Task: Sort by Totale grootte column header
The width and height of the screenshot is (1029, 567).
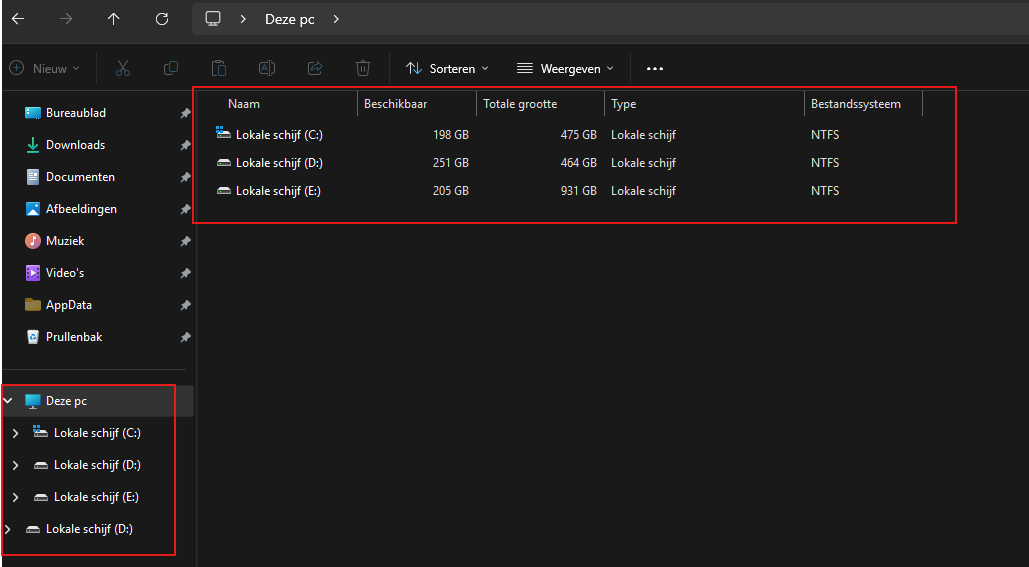Action: tap(520, 104)
